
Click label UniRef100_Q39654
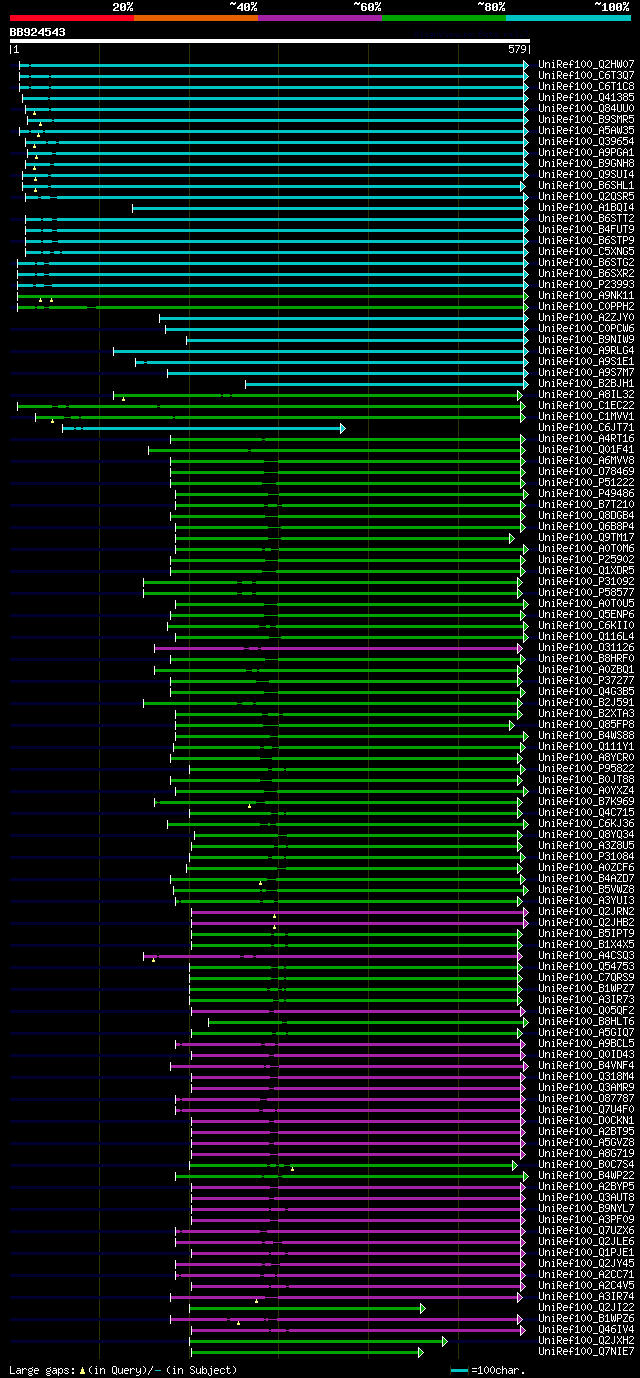(586, 141)
